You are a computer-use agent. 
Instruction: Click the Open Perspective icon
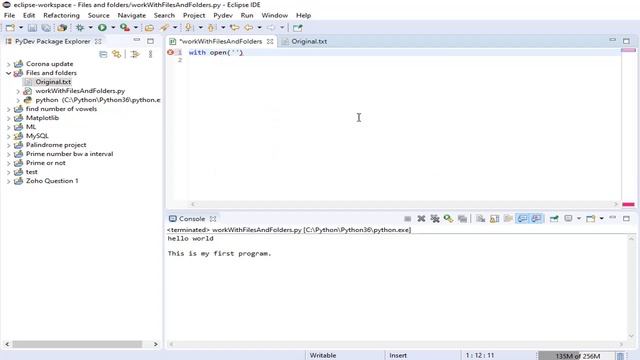(298, 28)
